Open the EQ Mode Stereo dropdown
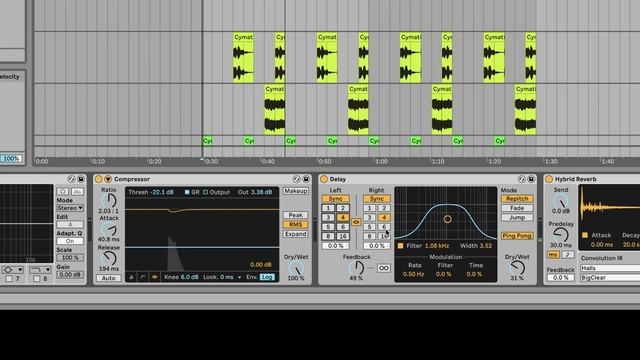This screenshot has height=360, width=640. click(x=70, y=208)
